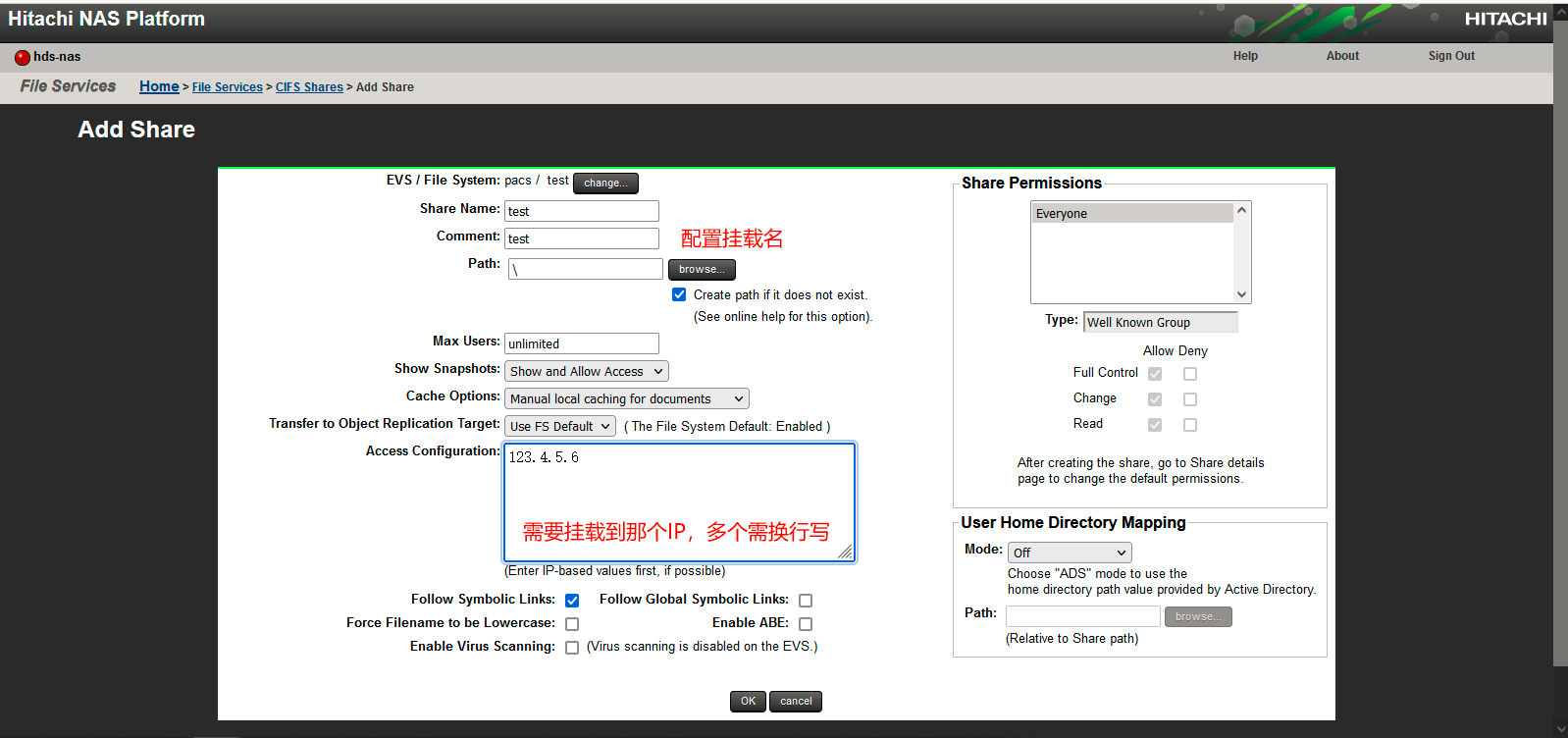Enable ABE checkbox
This screenshot has width=1568, height=738.
[806, 624]
